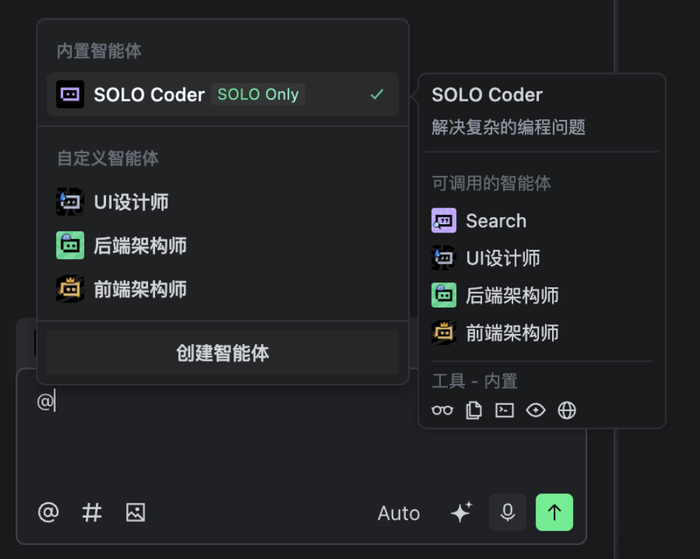Click the glasses read tool icon
700x559 pixels.
click(x=442, y=410)
